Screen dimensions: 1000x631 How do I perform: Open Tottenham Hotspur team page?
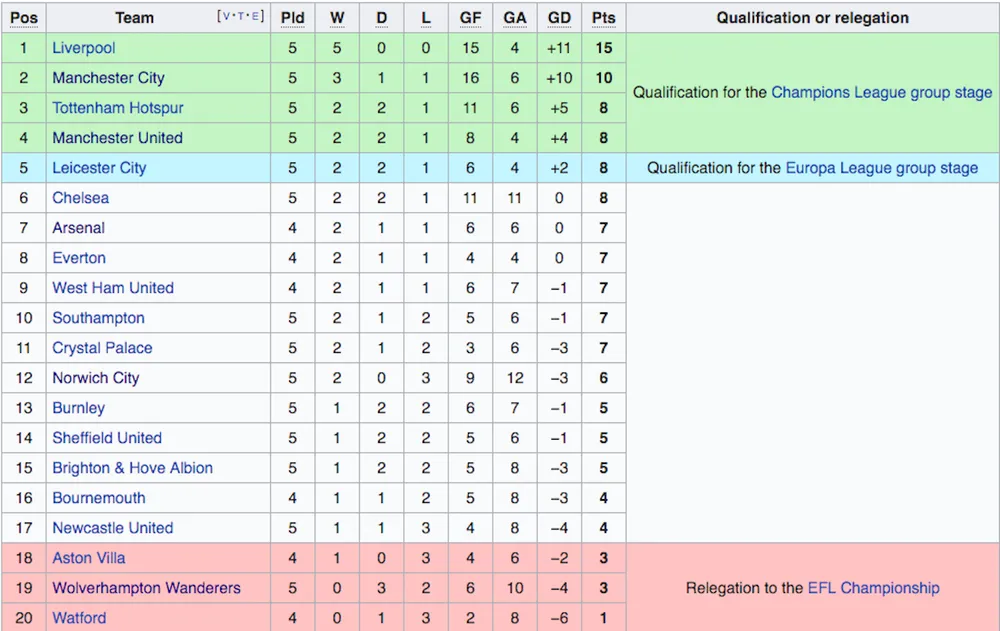pyautogui.click(x=118, y=108)
